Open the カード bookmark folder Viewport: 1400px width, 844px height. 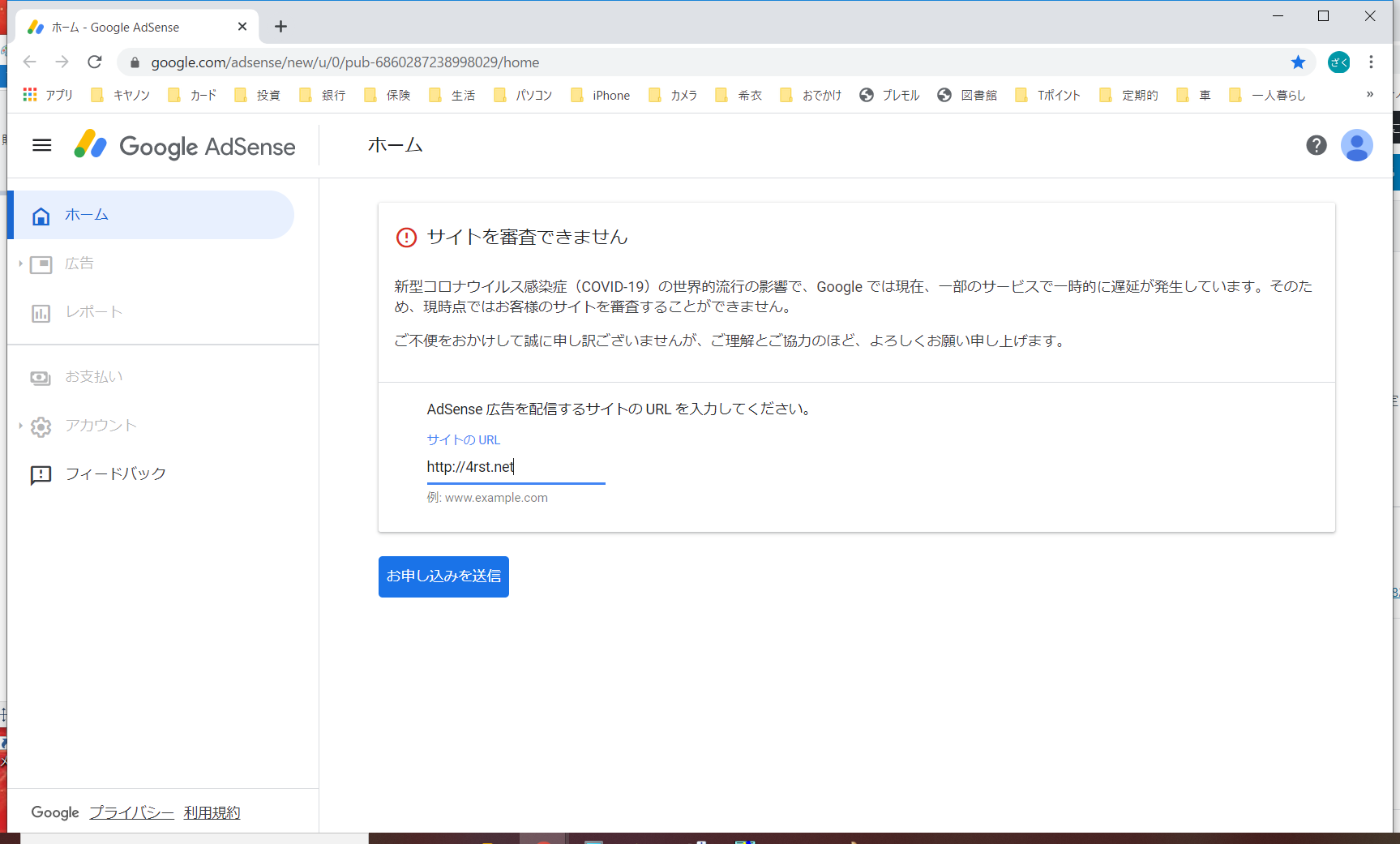(x=192, y=95)
